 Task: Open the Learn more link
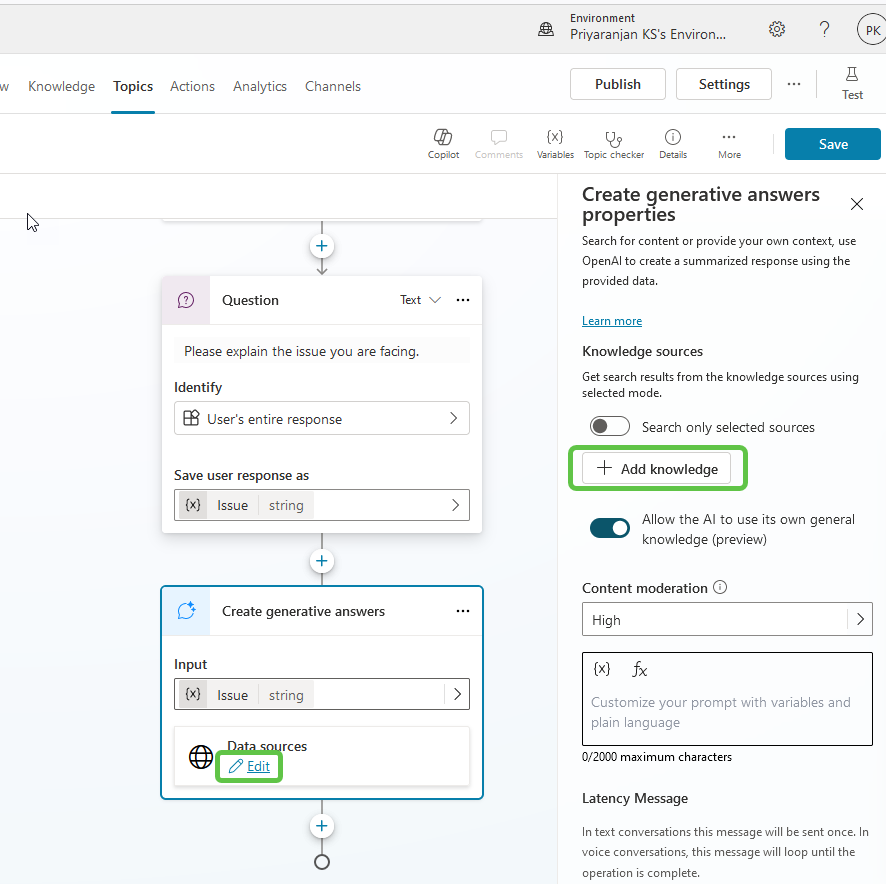pyautogui.click(x=611, y=320)
